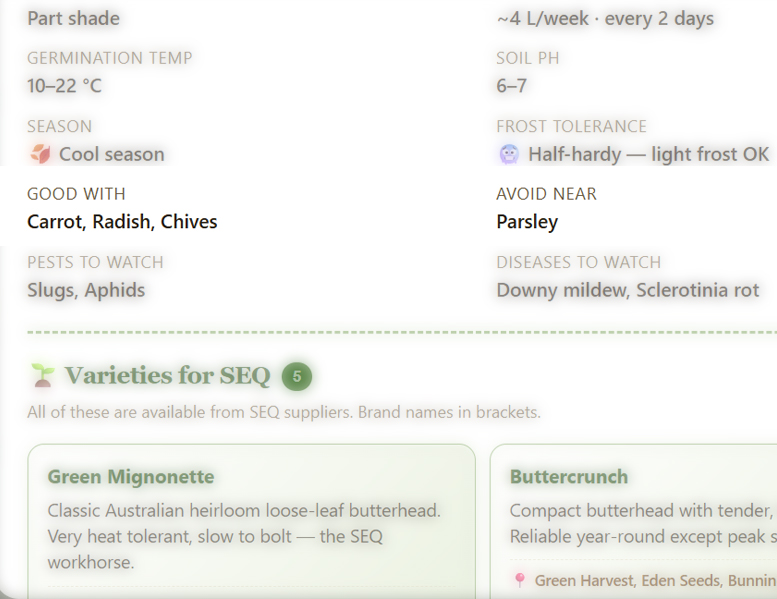Screen dimensions: 777x599
Task: Click the Cool season label
Action: click(x=111, y=154)
